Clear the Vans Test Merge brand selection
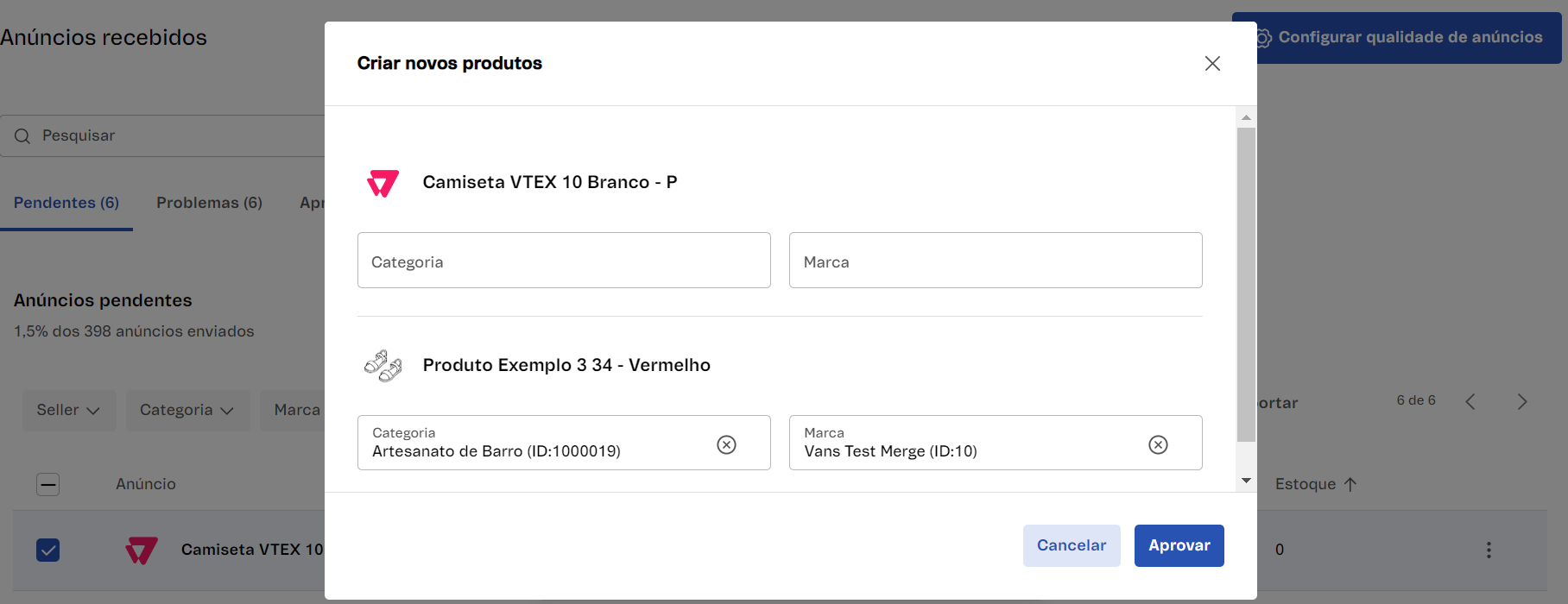 coord(1158,444)
